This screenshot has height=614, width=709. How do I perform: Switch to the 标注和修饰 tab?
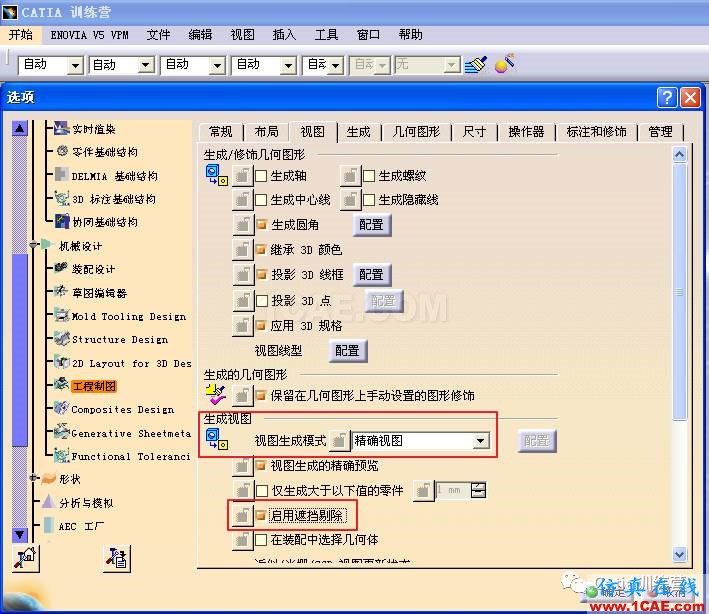point(596,132)
